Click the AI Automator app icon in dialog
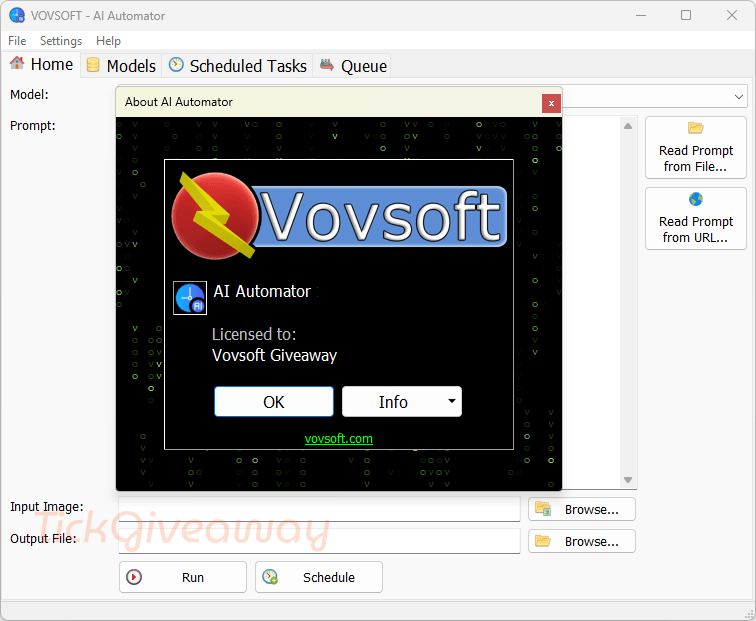 [x=190, y=298]
